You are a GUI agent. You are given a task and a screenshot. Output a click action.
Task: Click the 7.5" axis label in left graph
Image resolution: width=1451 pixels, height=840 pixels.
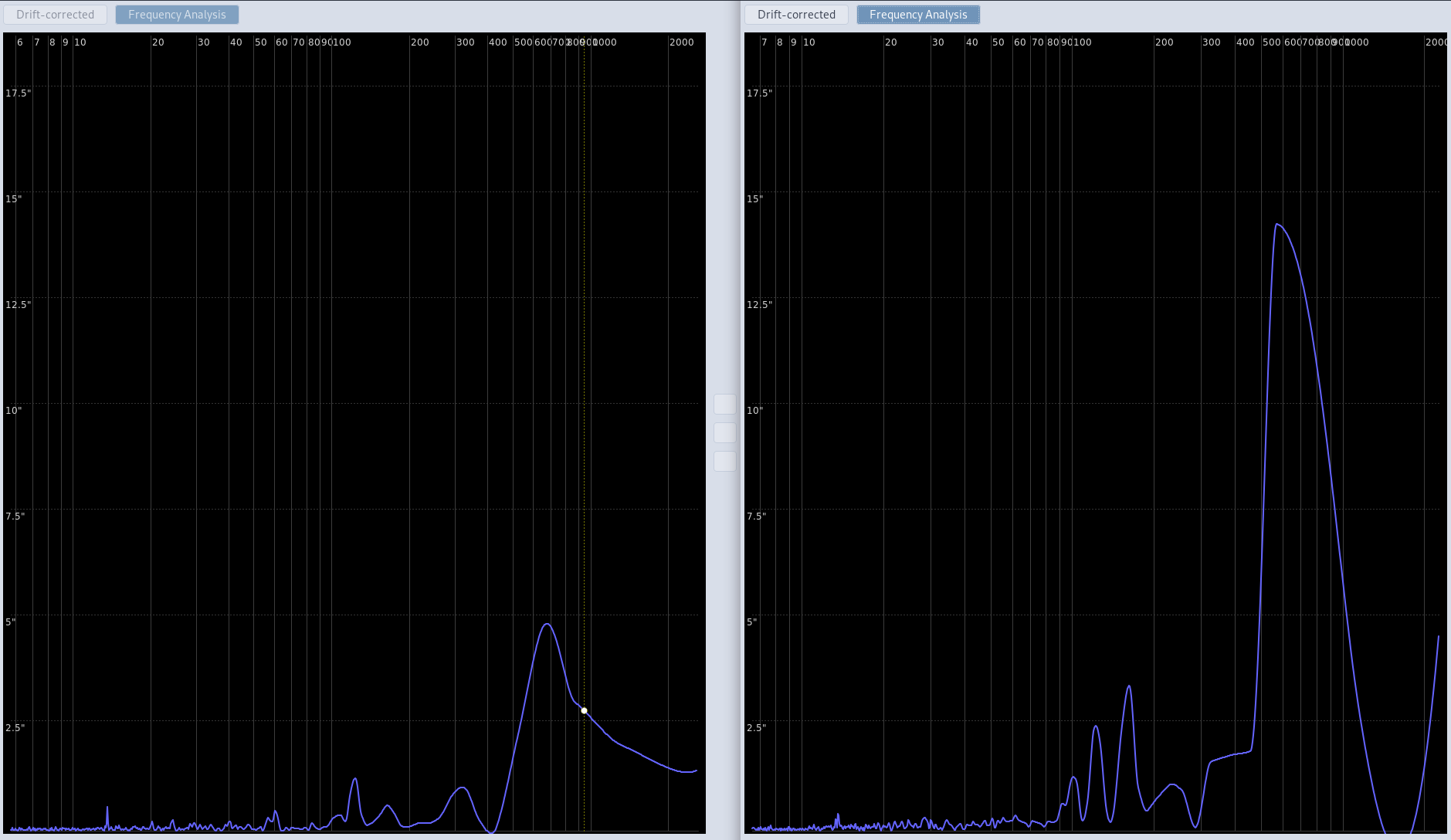(x=15, y=517)
